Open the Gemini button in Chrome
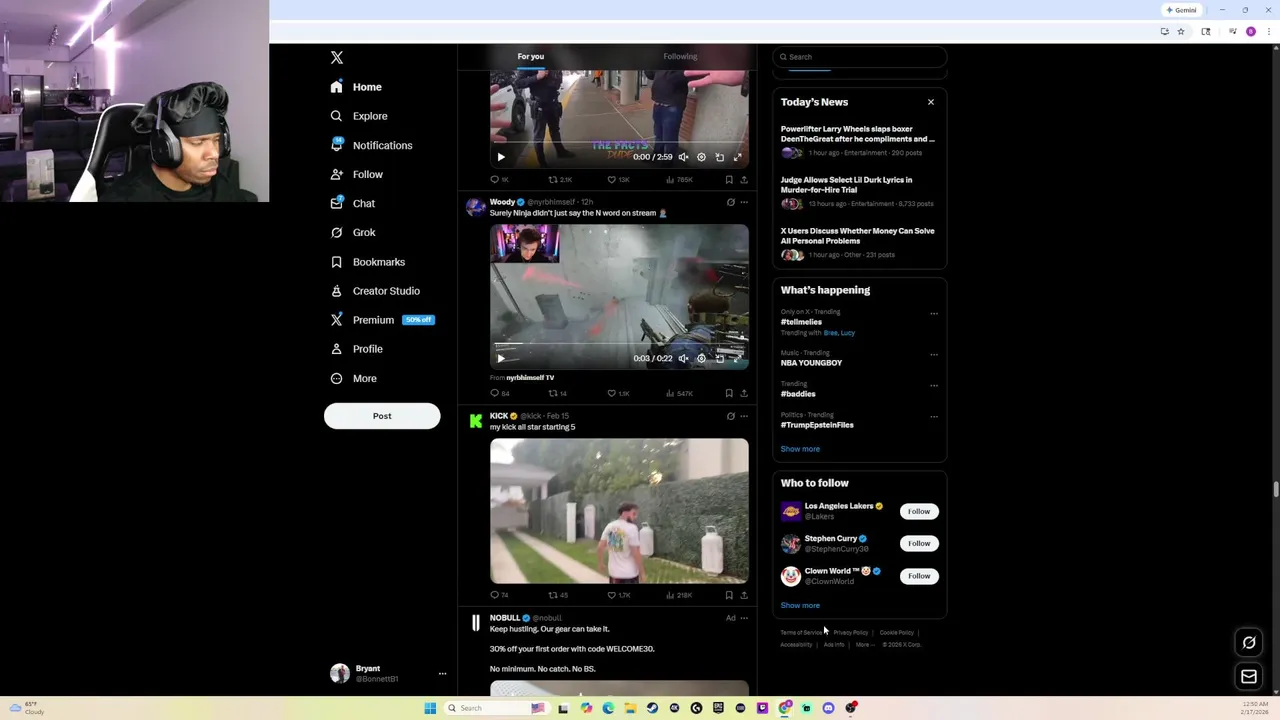The image size is (1280, 720). click(1182, 10)
